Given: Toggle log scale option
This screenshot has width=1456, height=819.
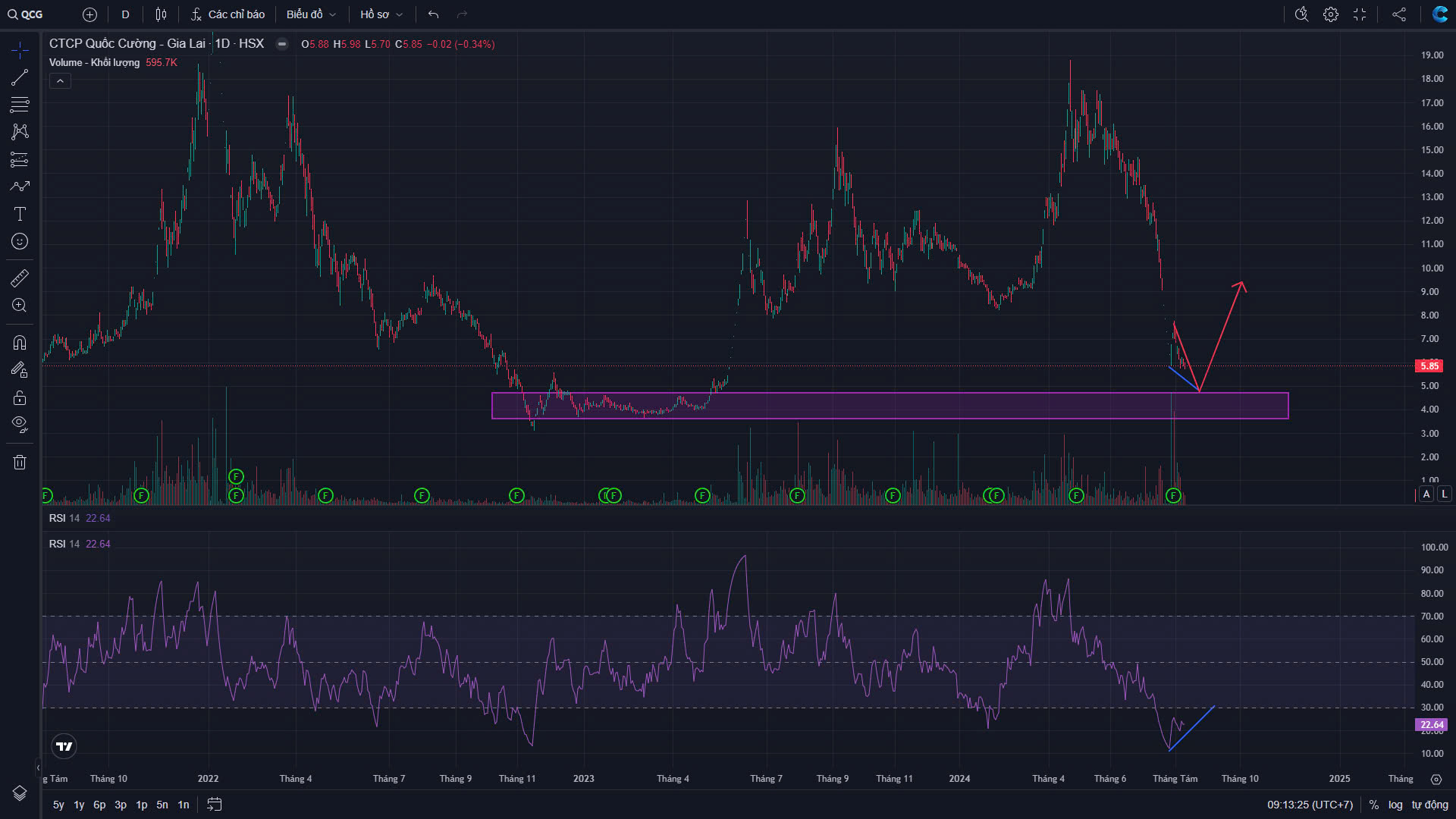Looking at the screenshot, I should click(x=1395, y=805).
